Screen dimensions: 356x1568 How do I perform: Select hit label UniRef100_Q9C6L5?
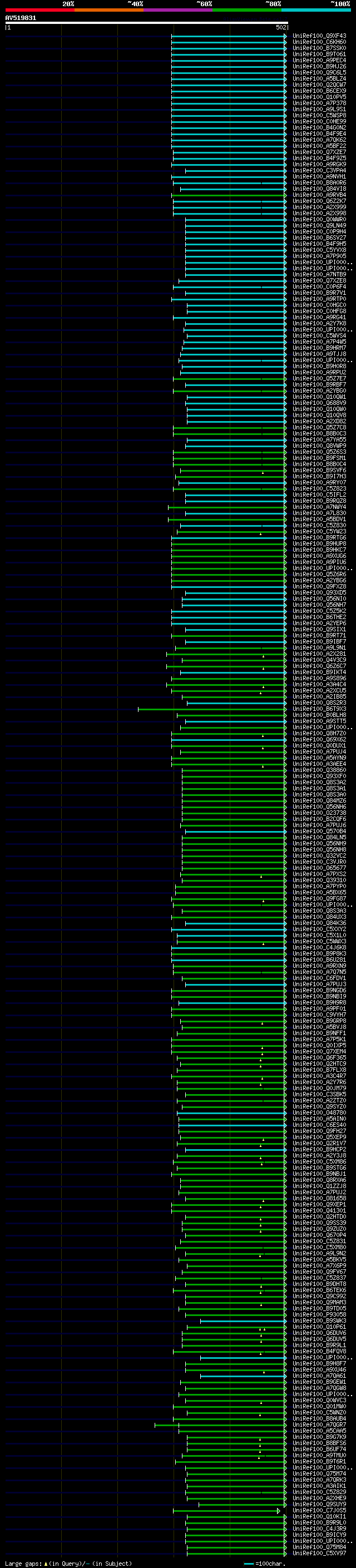click(319, 72)
